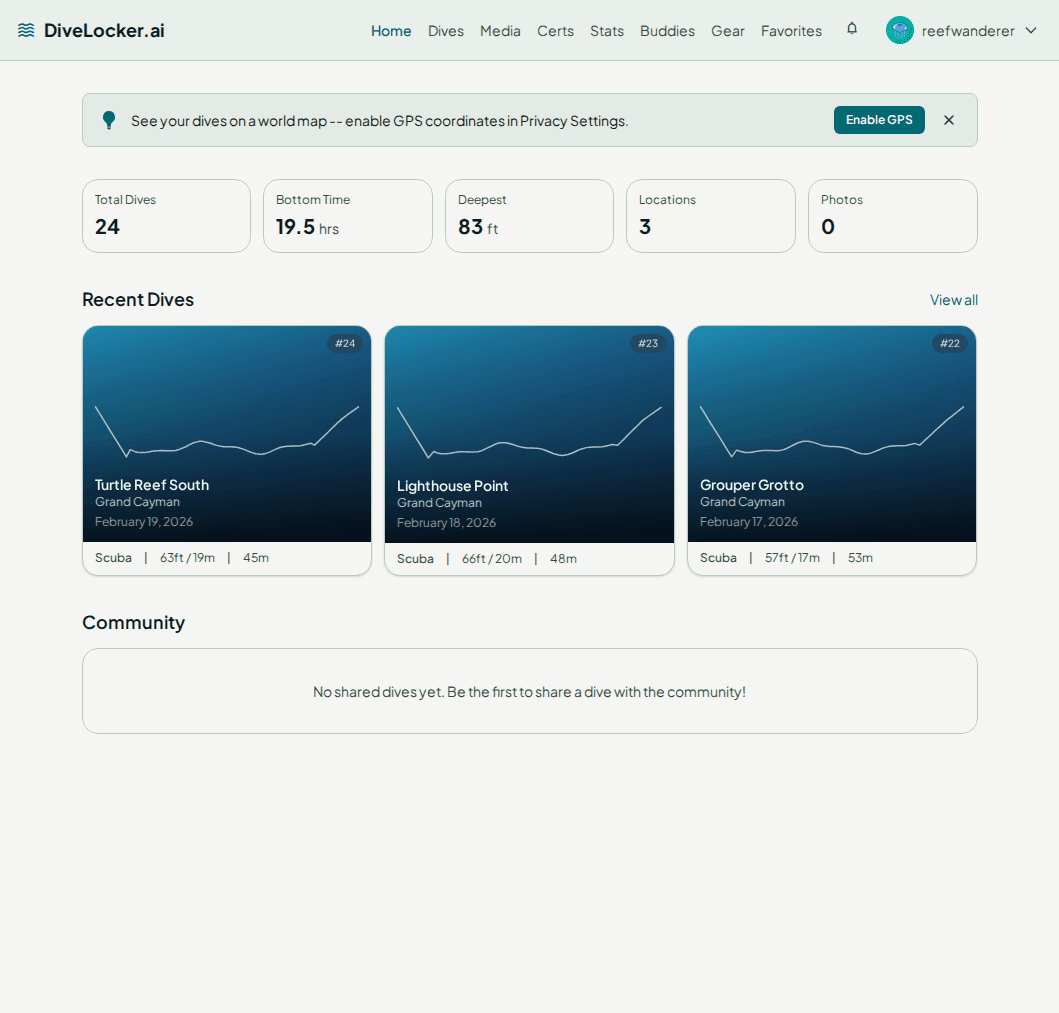The width and height of the screenshot is (1059, 1013).
Task: Click the GPS world map tip text
Action: 380,120
